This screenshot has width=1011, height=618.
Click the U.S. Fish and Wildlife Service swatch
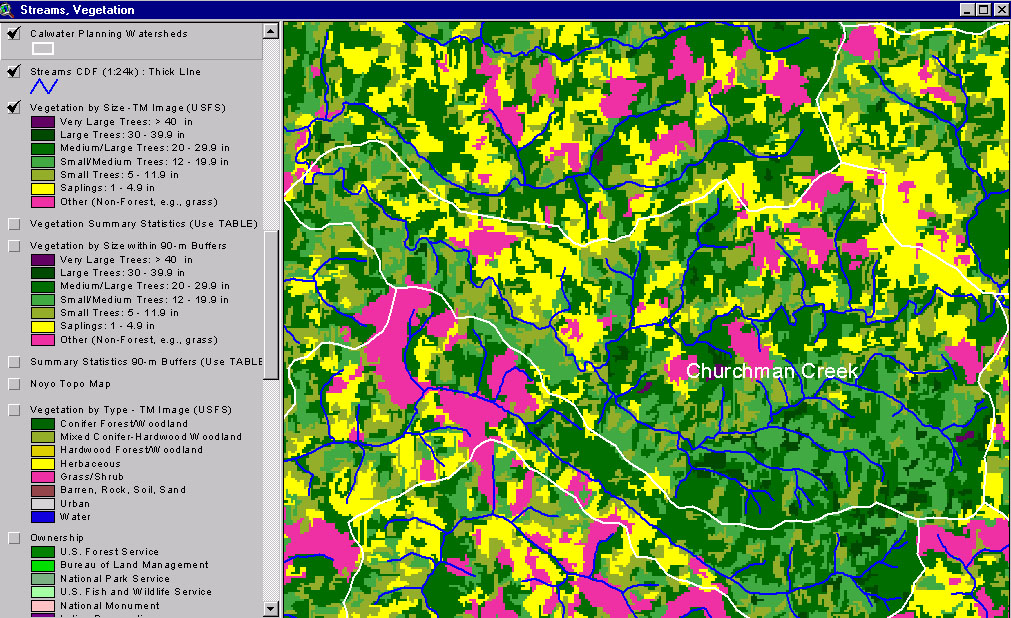pyautogui.click(x=43, y=592)
